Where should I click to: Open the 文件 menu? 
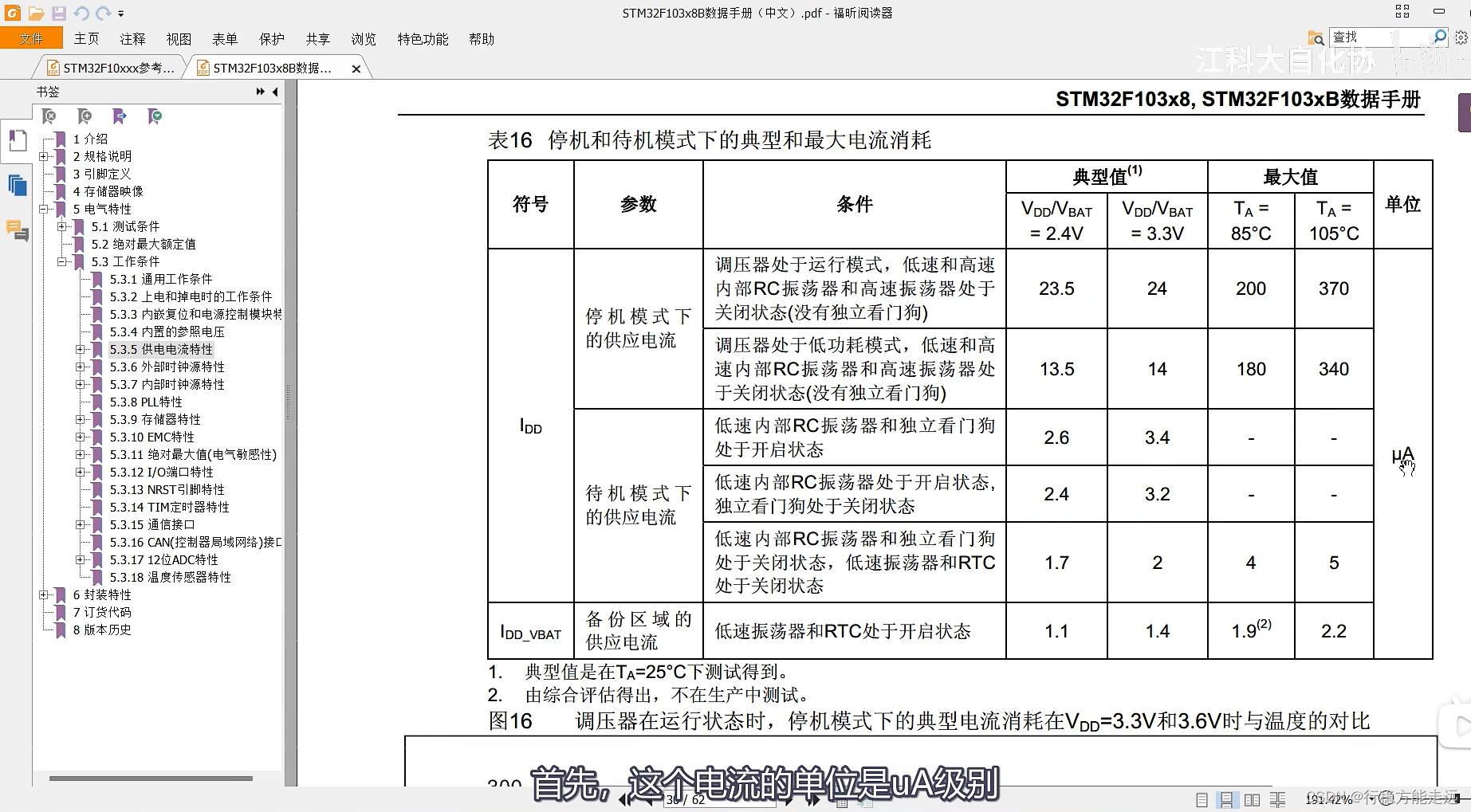(x=31, y=38)
